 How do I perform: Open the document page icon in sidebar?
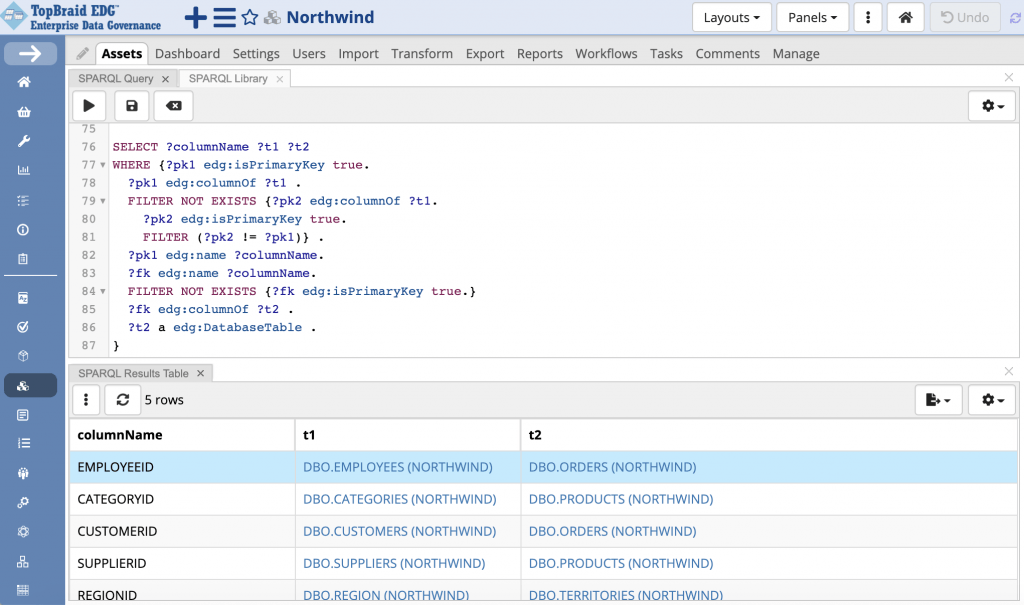[x=24, y=415]
